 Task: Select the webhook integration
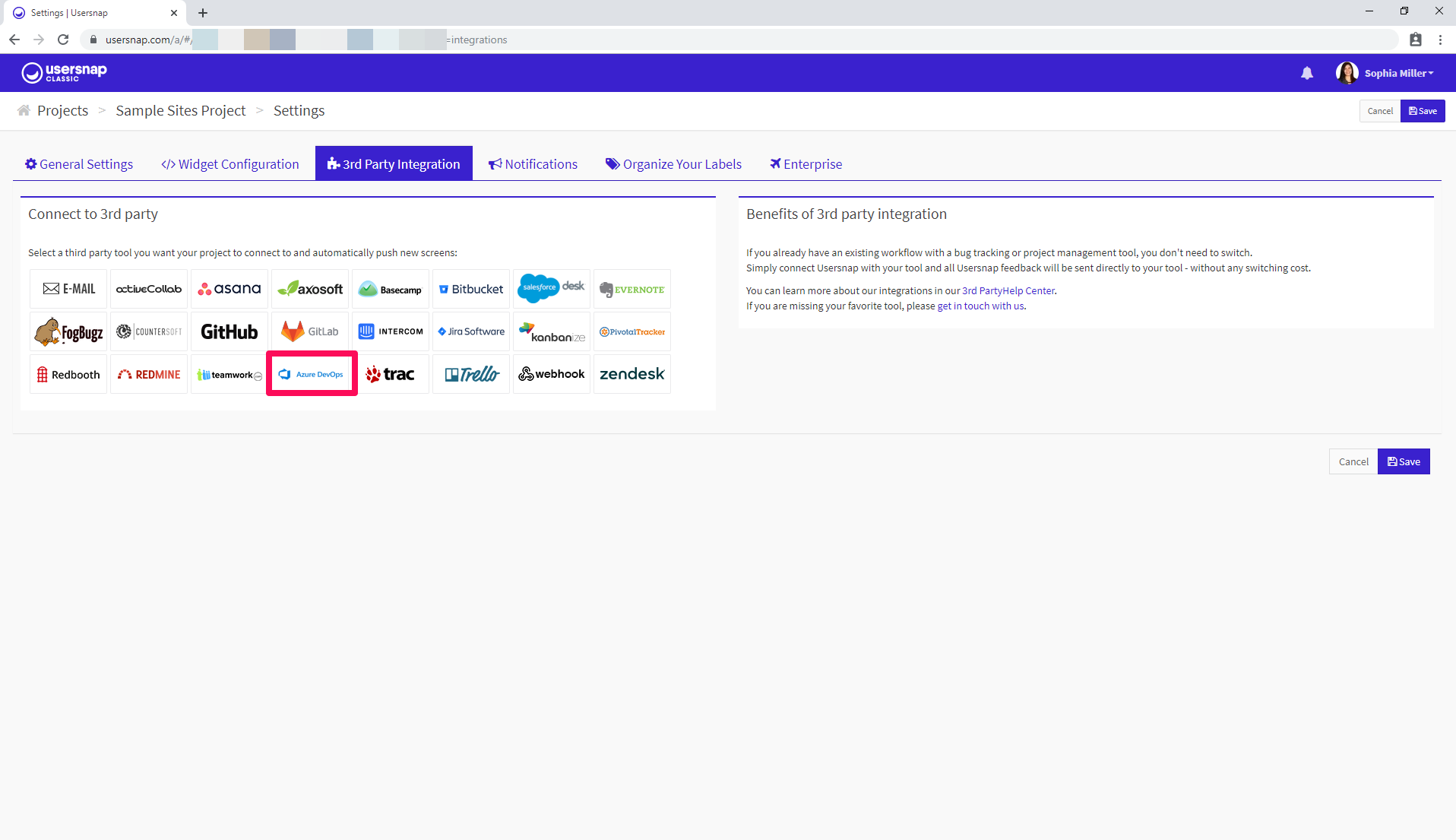tap(552, 374)
